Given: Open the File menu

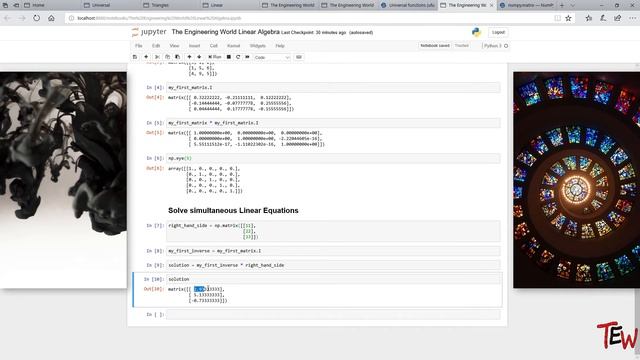Looking at the screenshot, I should pyautogui.click(x=139, y=46).
